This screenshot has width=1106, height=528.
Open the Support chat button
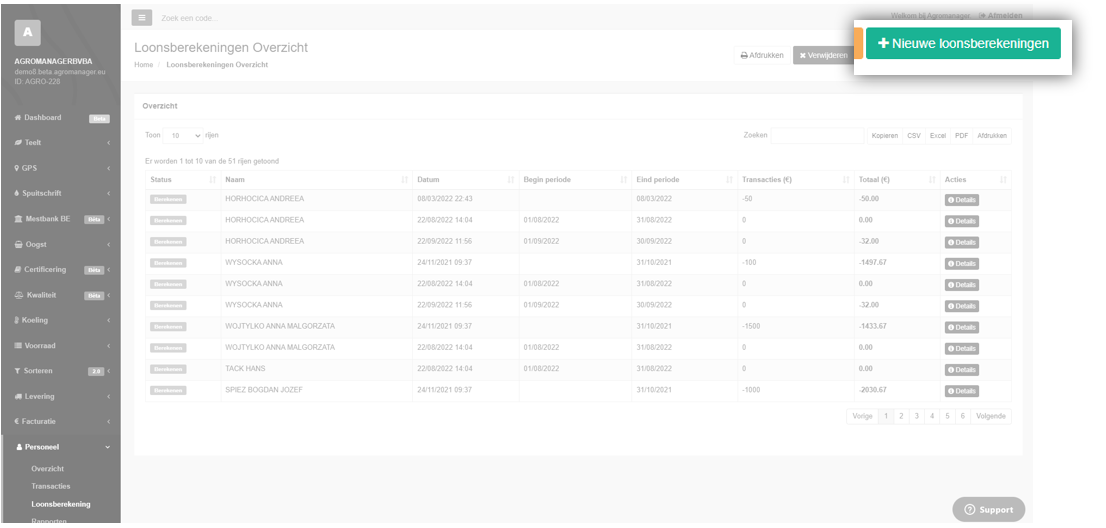[x=988, y=510]
